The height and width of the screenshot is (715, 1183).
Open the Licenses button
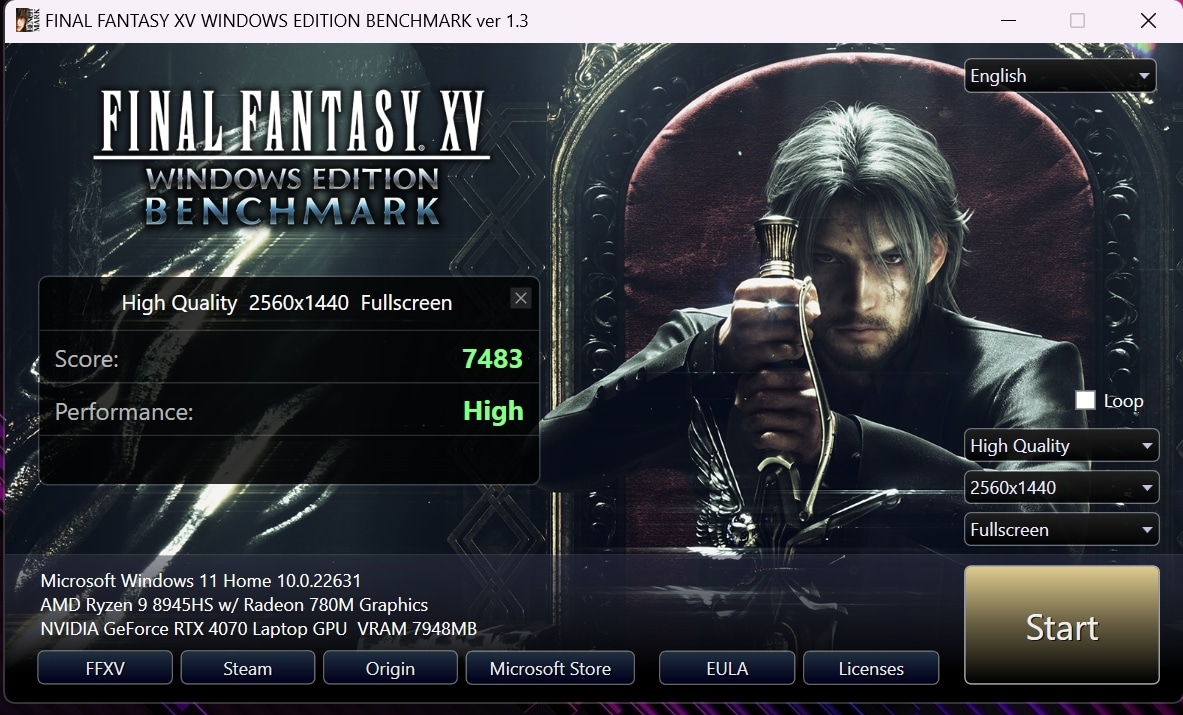point(871,669)
